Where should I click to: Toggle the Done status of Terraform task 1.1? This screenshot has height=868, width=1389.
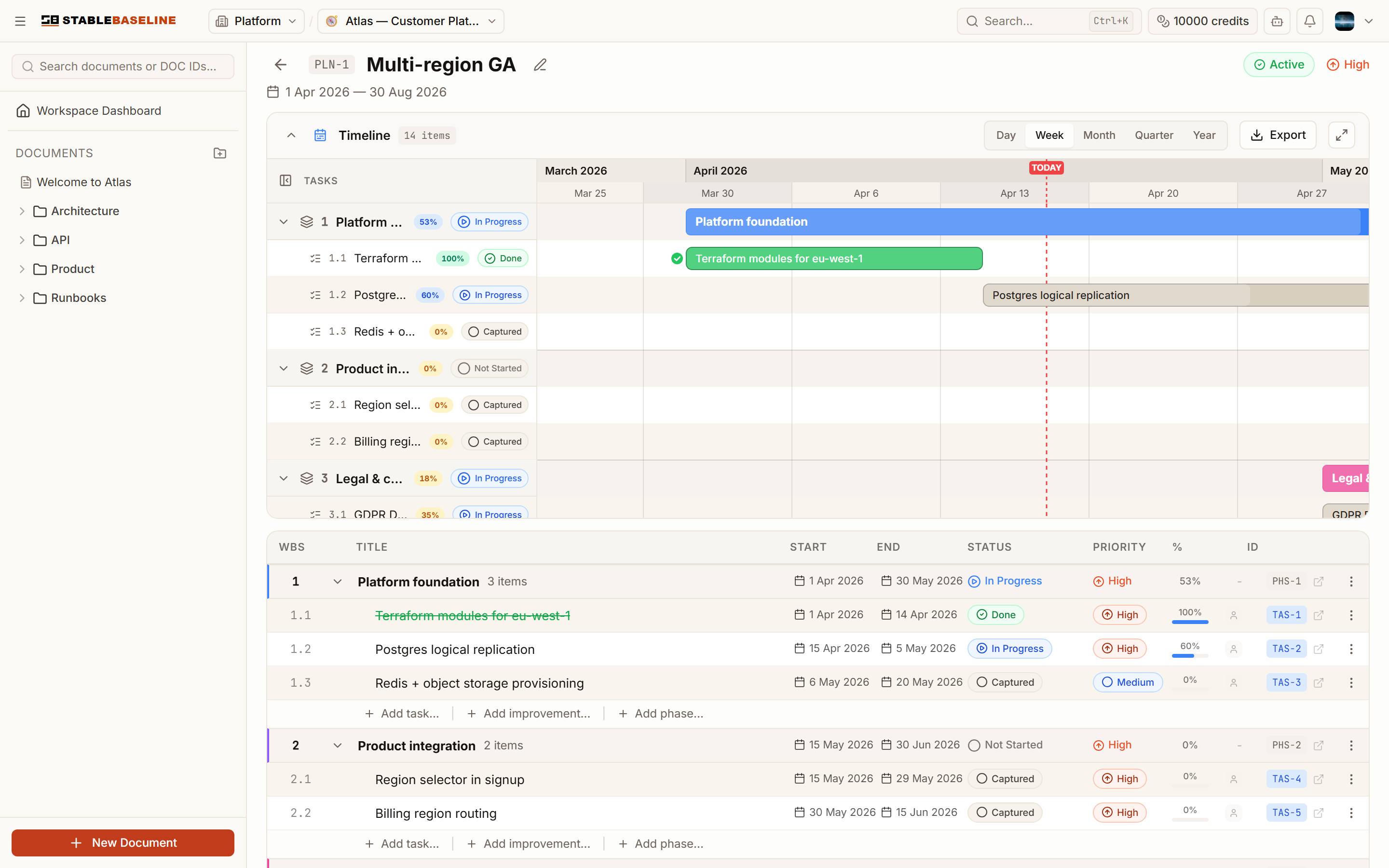[503, 258]
